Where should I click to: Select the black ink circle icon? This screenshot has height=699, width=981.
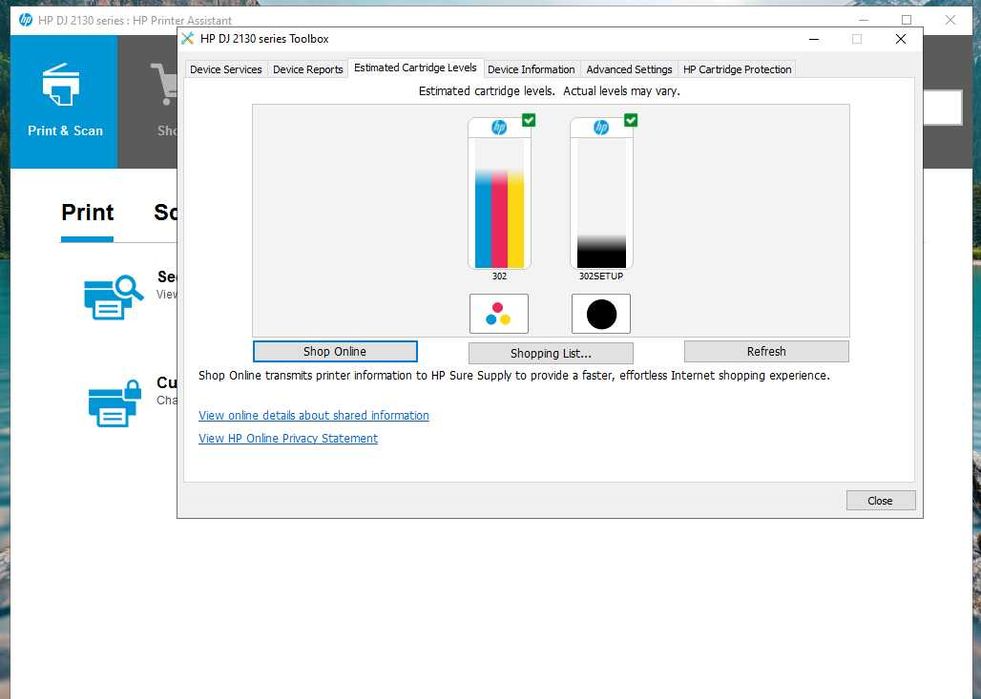click(x=601, y=314)
